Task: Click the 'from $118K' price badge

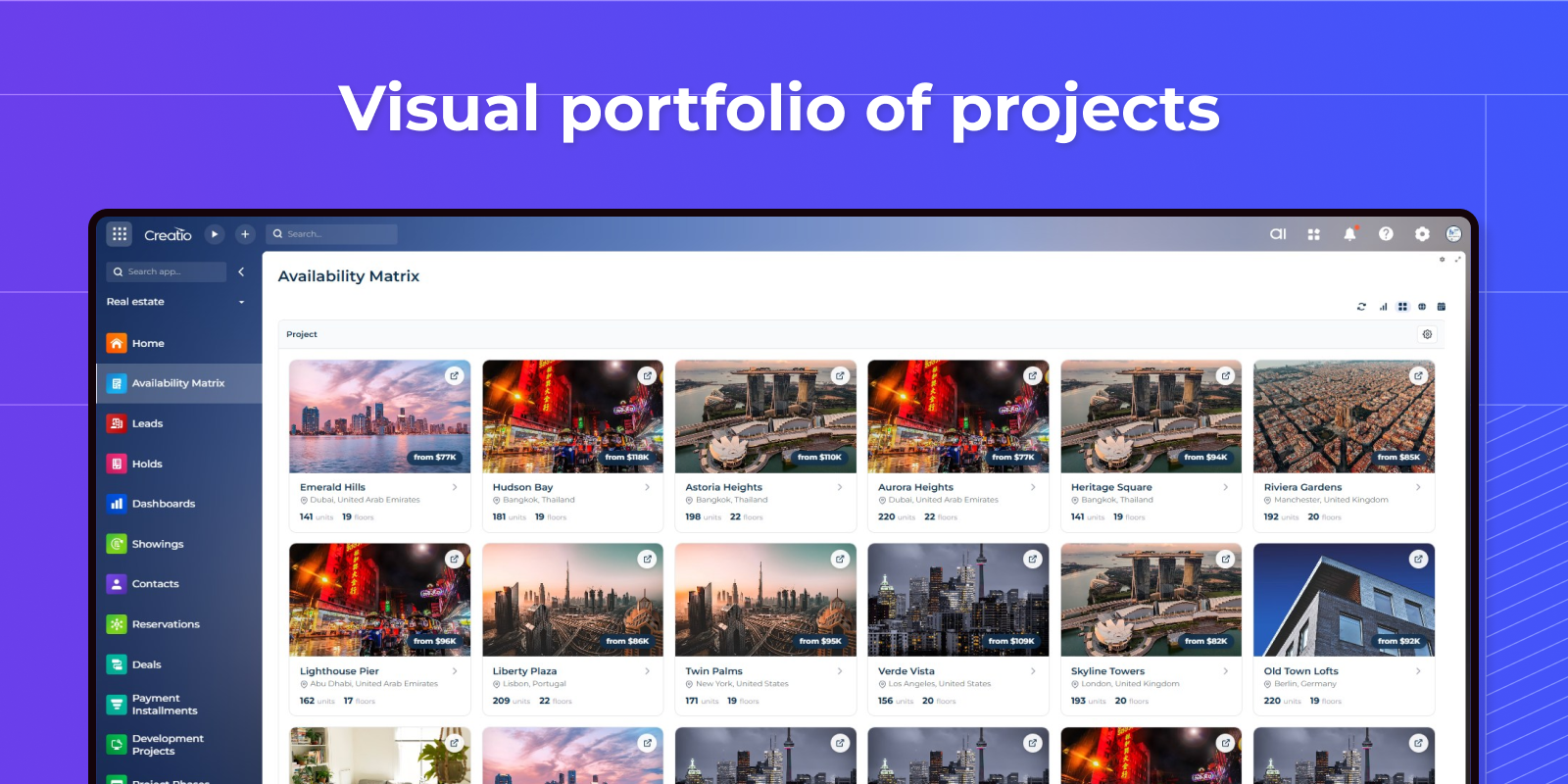Action: pyautogui.click(x=627, y=458)
